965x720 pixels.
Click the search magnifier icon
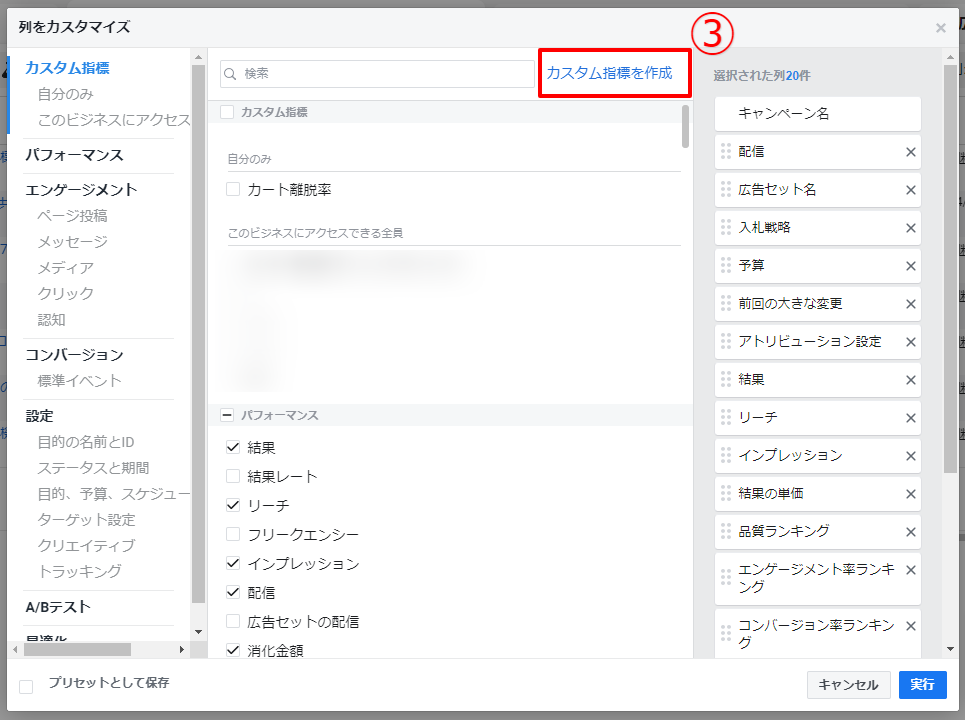(231, 74)
